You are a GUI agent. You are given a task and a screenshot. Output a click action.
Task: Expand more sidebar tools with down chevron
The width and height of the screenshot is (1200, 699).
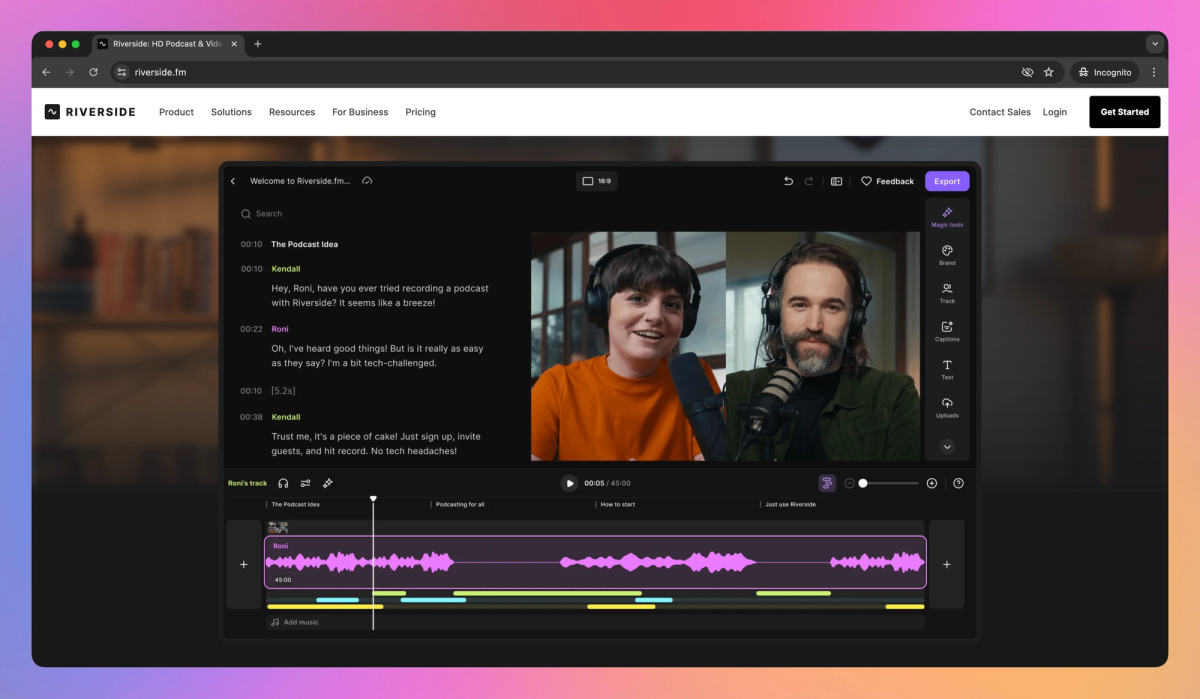[947, 447]
